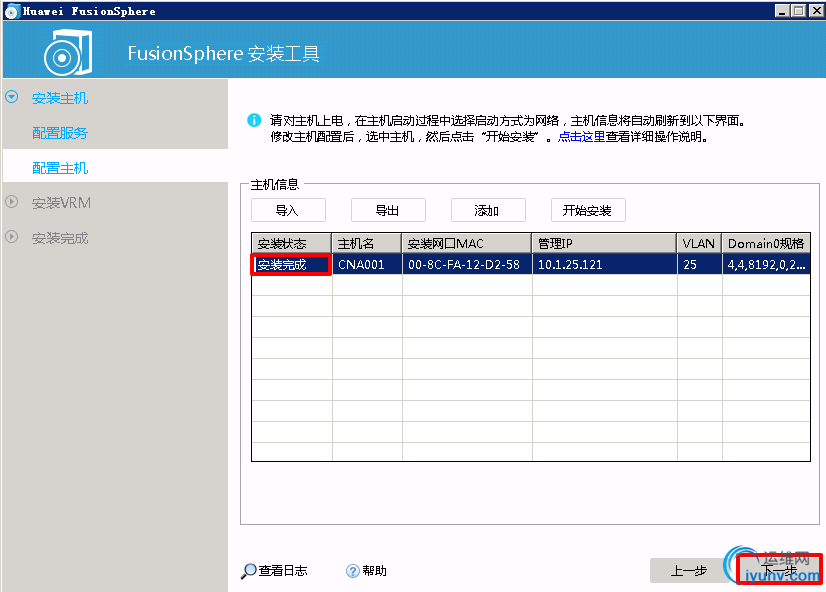Sort by VLAN column header
826x592 pixels.
[699, 243]
